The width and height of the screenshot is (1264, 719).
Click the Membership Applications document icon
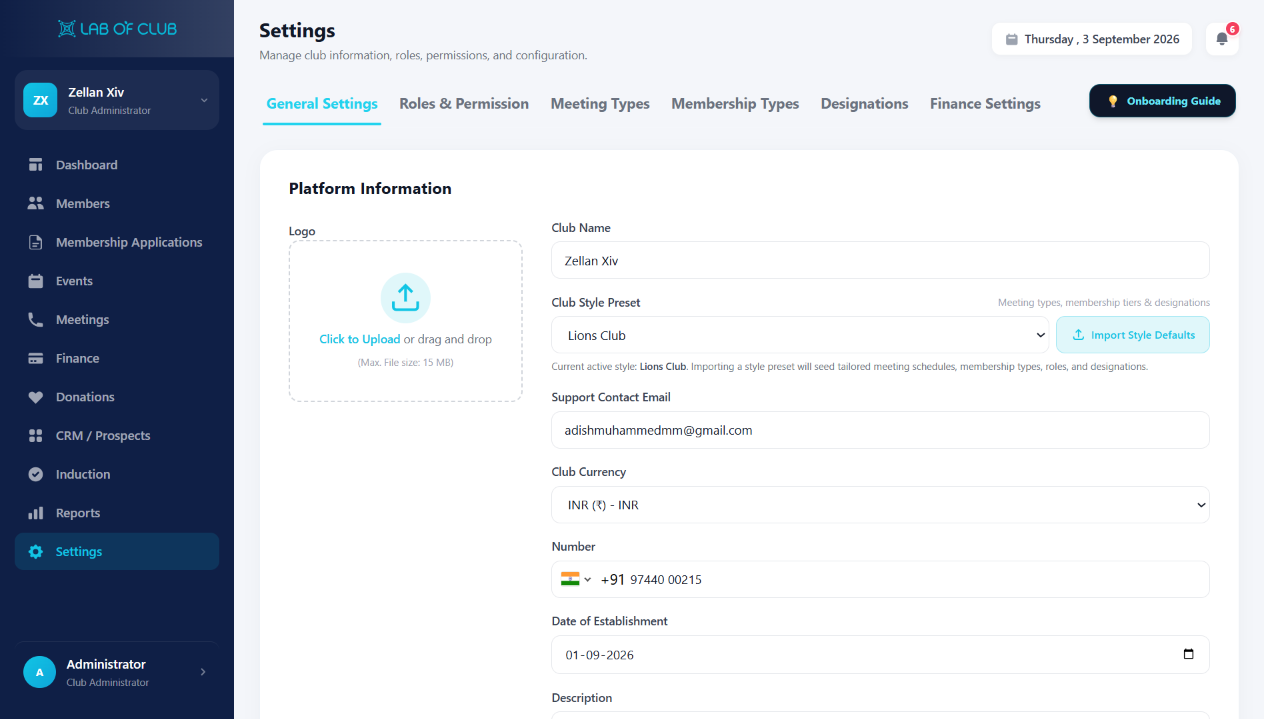(36, 242)
